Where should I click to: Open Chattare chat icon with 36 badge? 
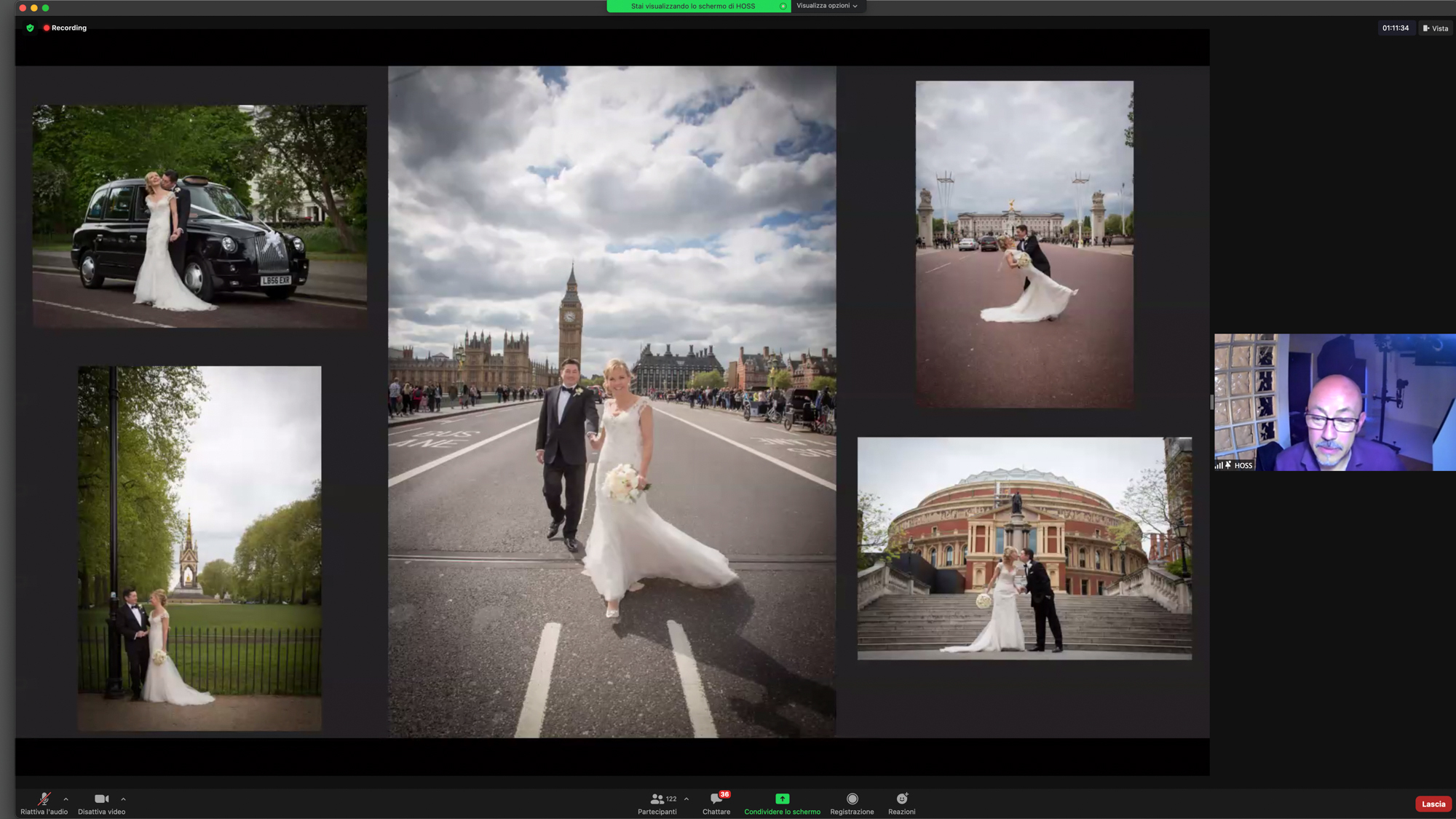716,799
